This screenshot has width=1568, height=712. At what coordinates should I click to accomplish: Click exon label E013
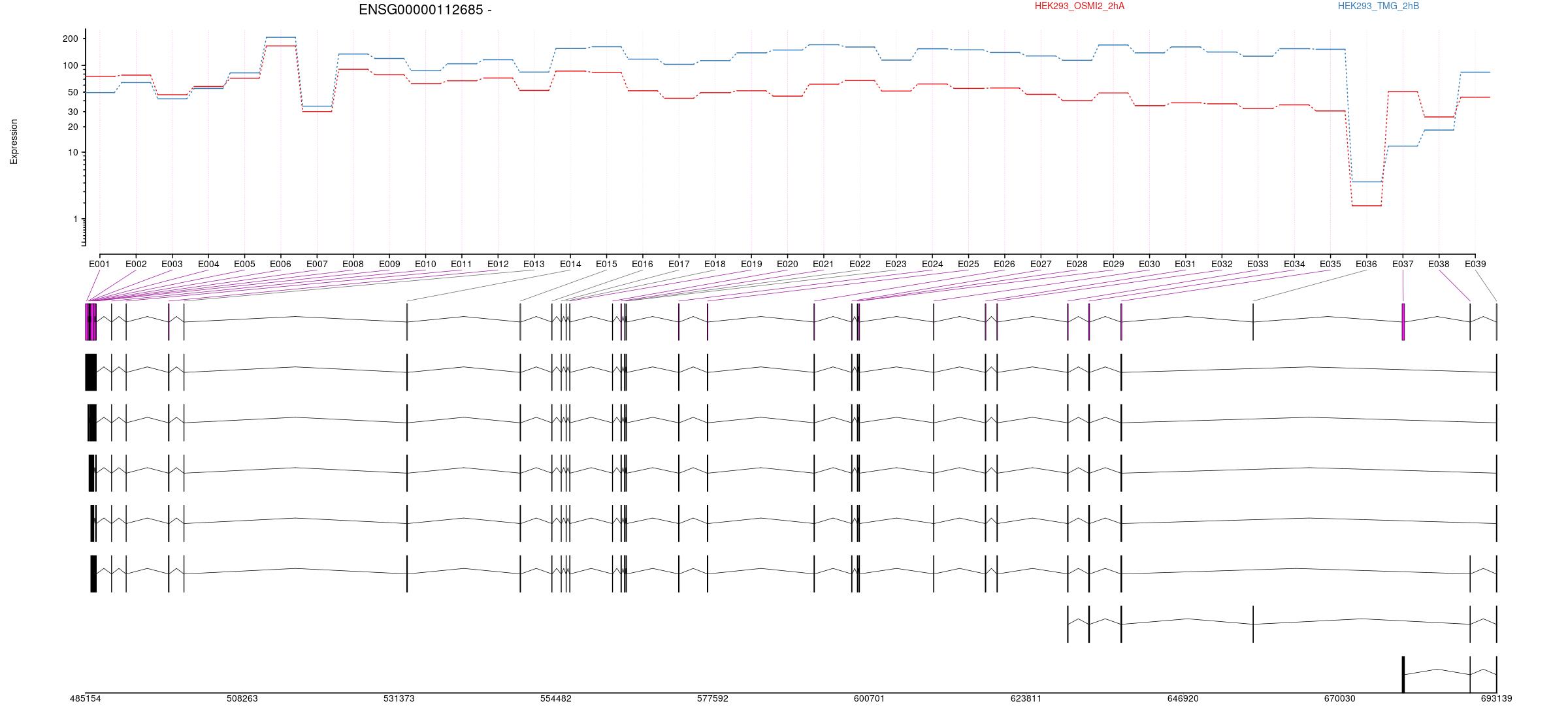tap(534, 264)
